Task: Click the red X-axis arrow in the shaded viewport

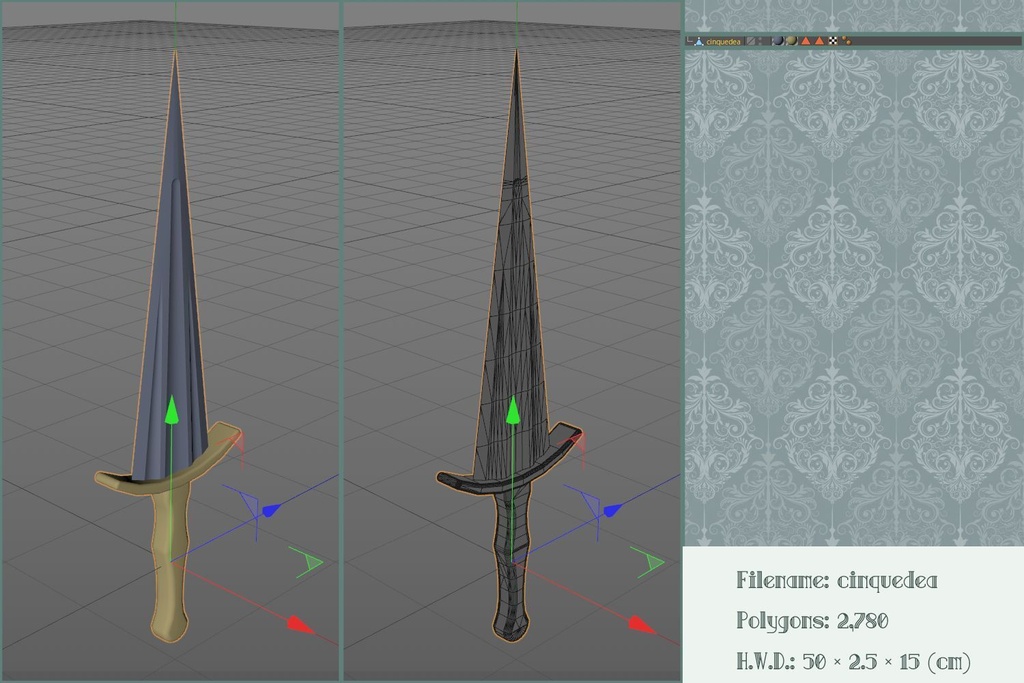Action: coord(302,624)
